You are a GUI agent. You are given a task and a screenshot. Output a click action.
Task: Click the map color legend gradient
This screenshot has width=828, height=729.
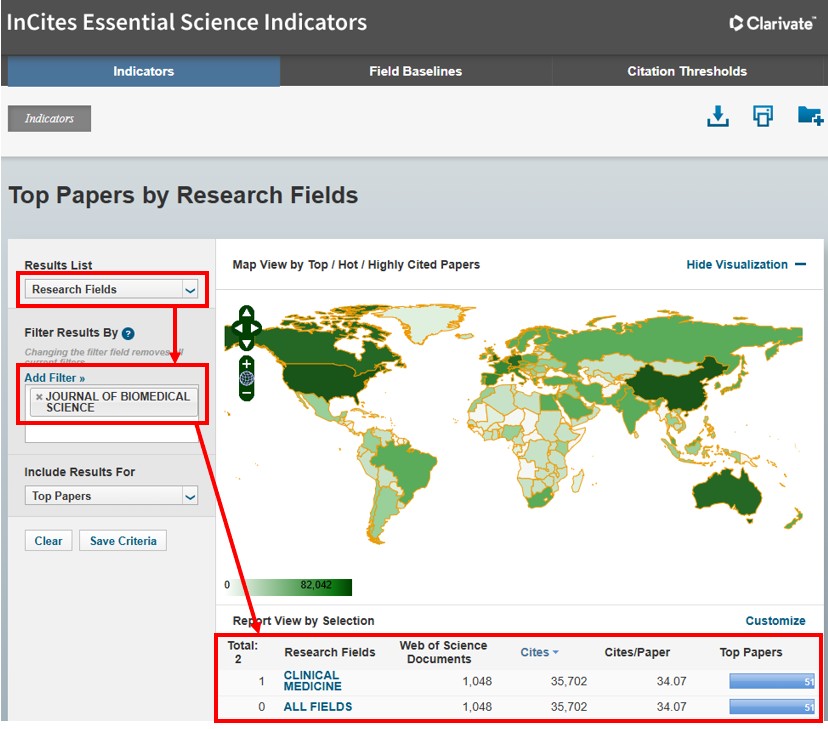pos(289,587)
